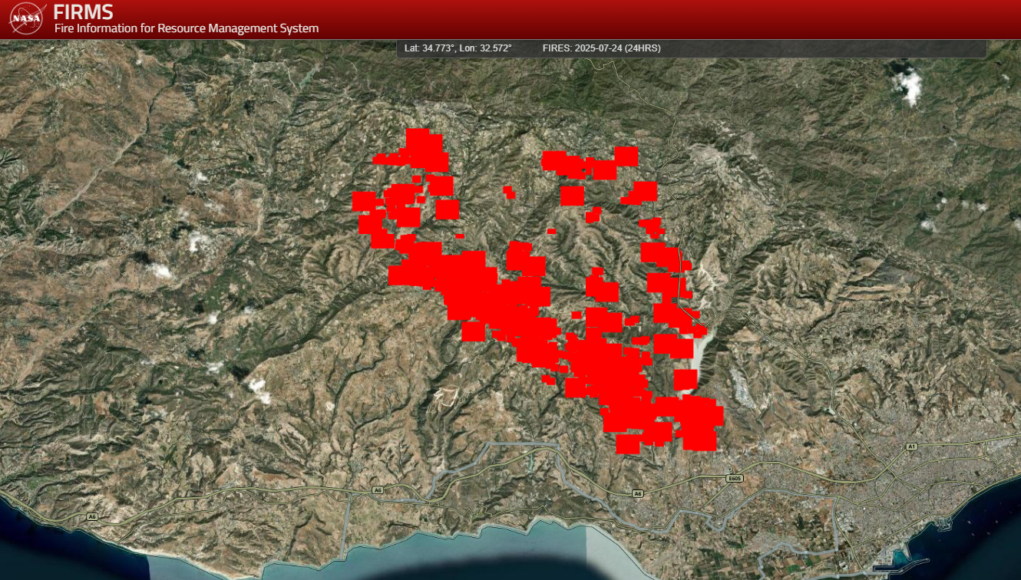Click the A1 road label on the map

[x=911, y=447]
